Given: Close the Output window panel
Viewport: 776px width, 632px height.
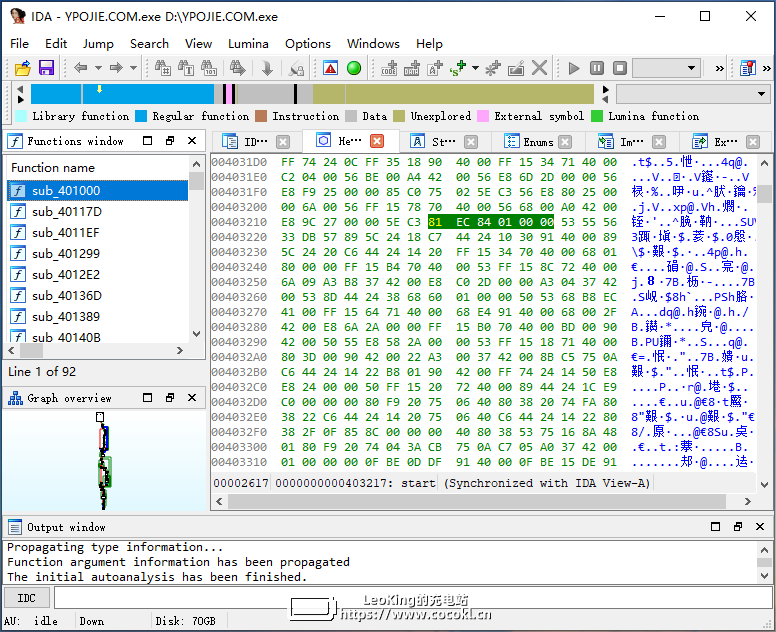Looking at the screenshot, I should (x=760, y=527).
